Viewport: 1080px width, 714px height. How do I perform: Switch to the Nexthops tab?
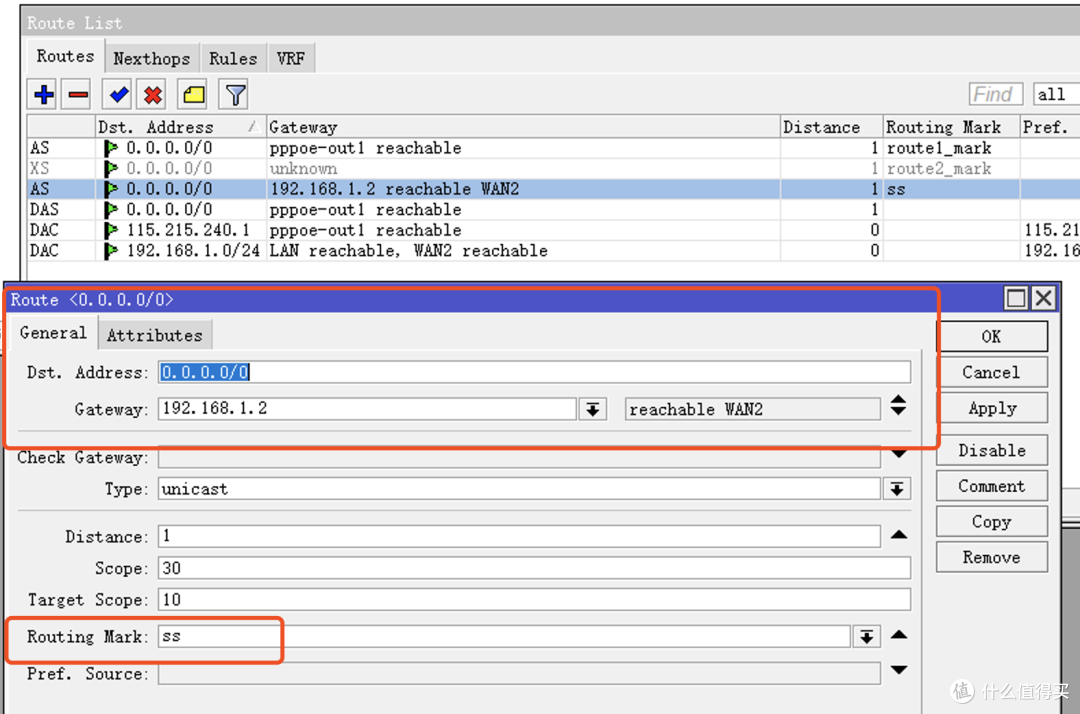coord(152,58)
